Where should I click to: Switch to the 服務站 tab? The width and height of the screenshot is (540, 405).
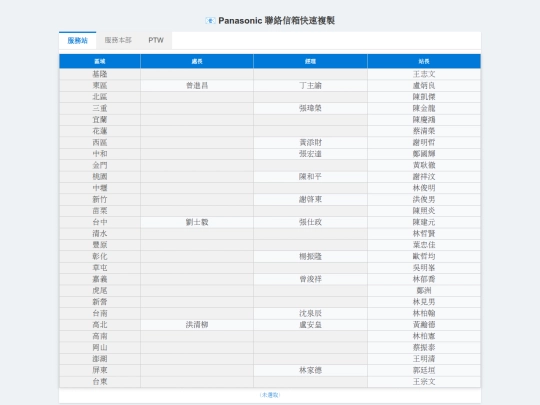(x=77, y=40)
